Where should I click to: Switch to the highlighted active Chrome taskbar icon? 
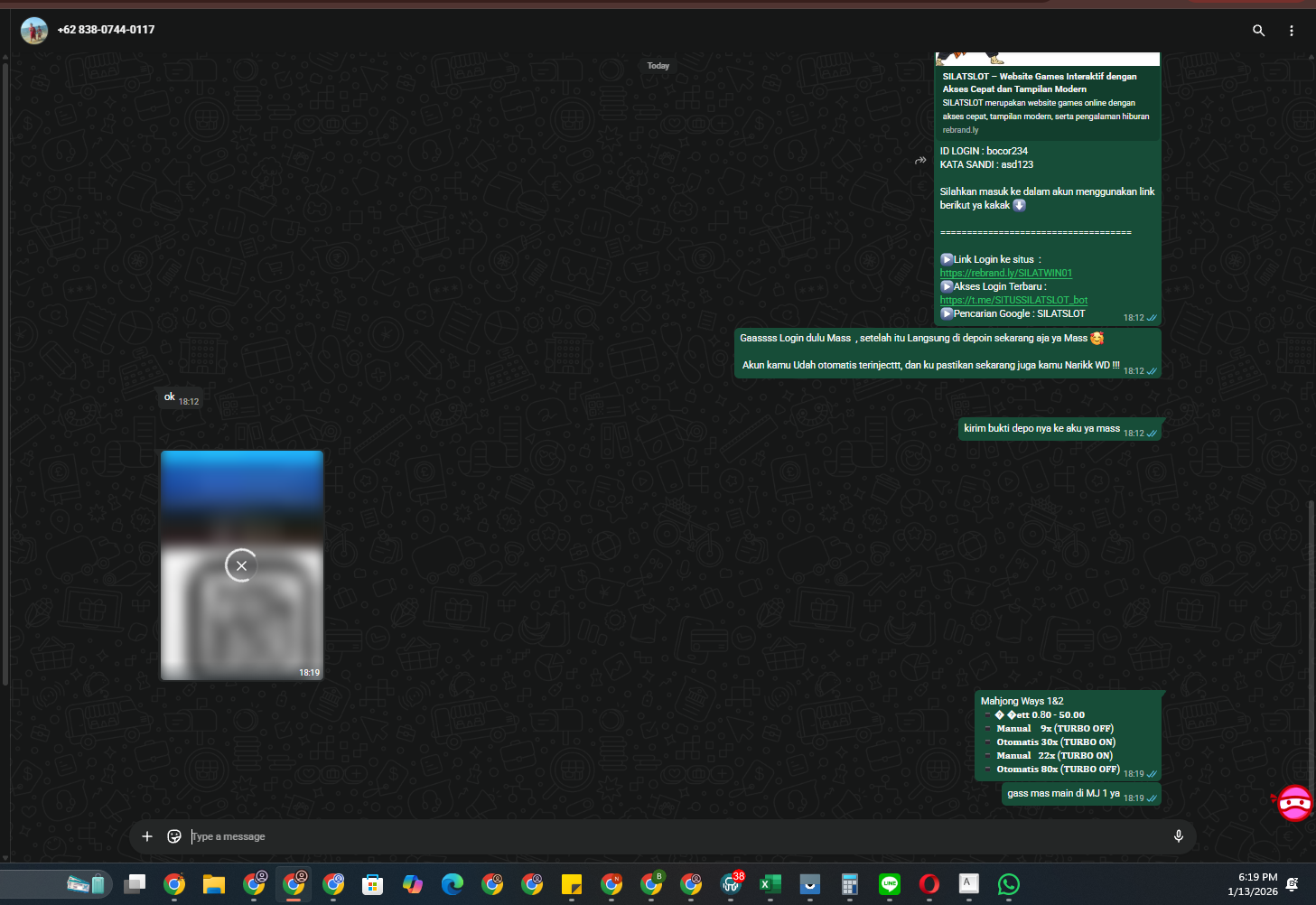(294, 884)
